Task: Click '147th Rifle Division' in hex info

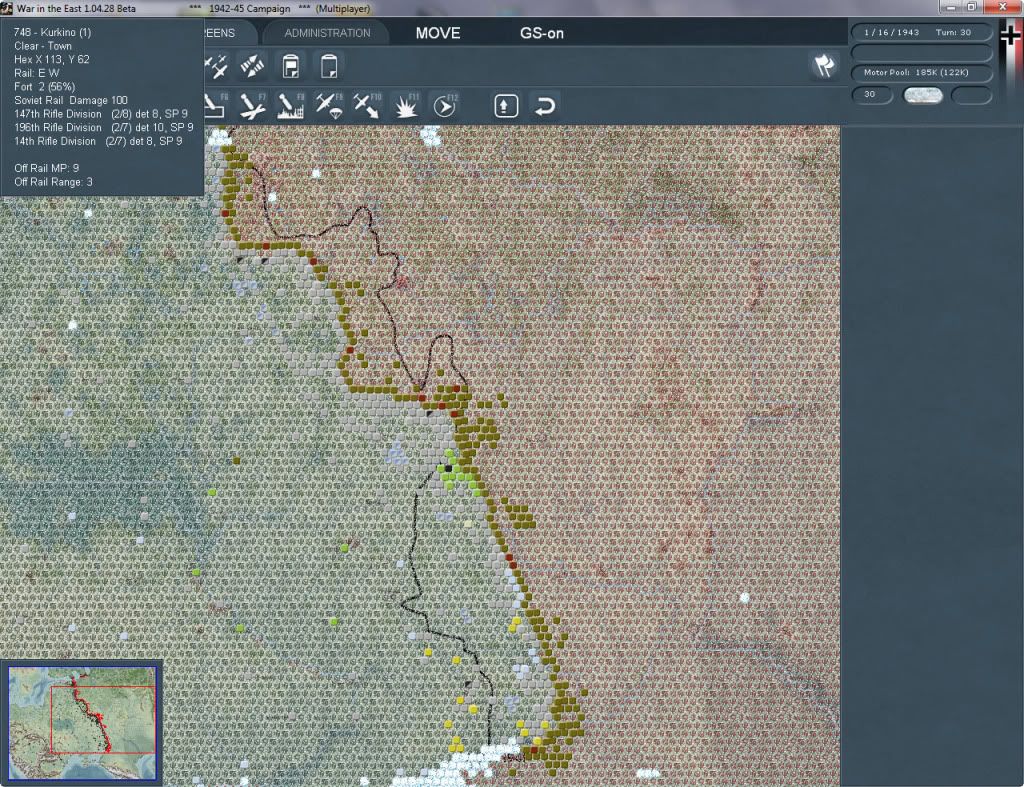Action: [x=58, y=114]
